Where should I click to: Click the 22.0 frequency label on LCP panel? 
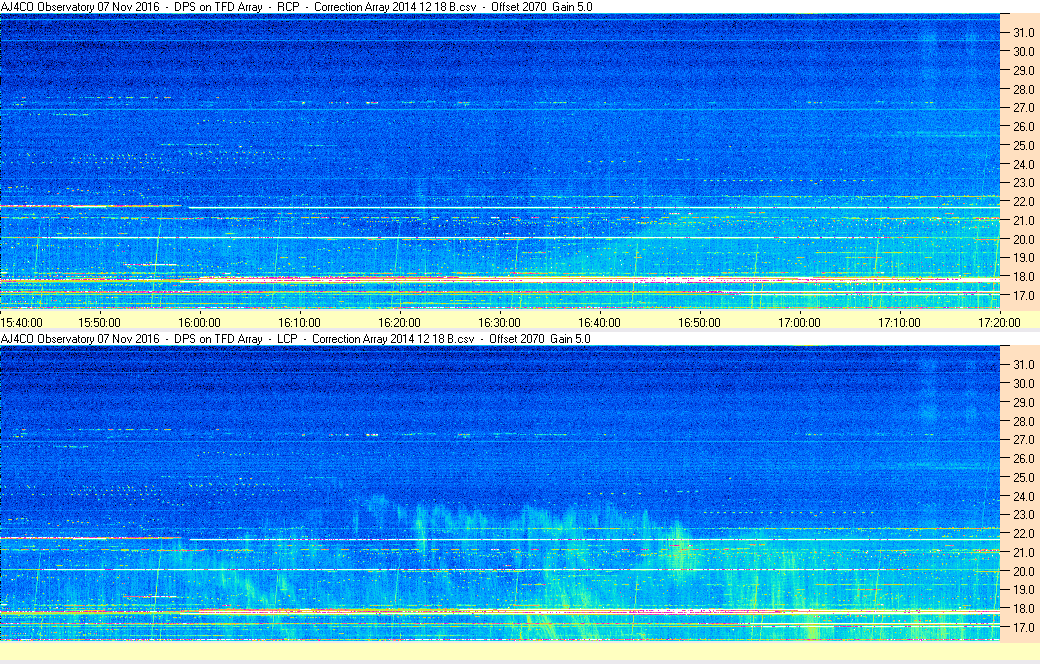(x=1023, y=533)
